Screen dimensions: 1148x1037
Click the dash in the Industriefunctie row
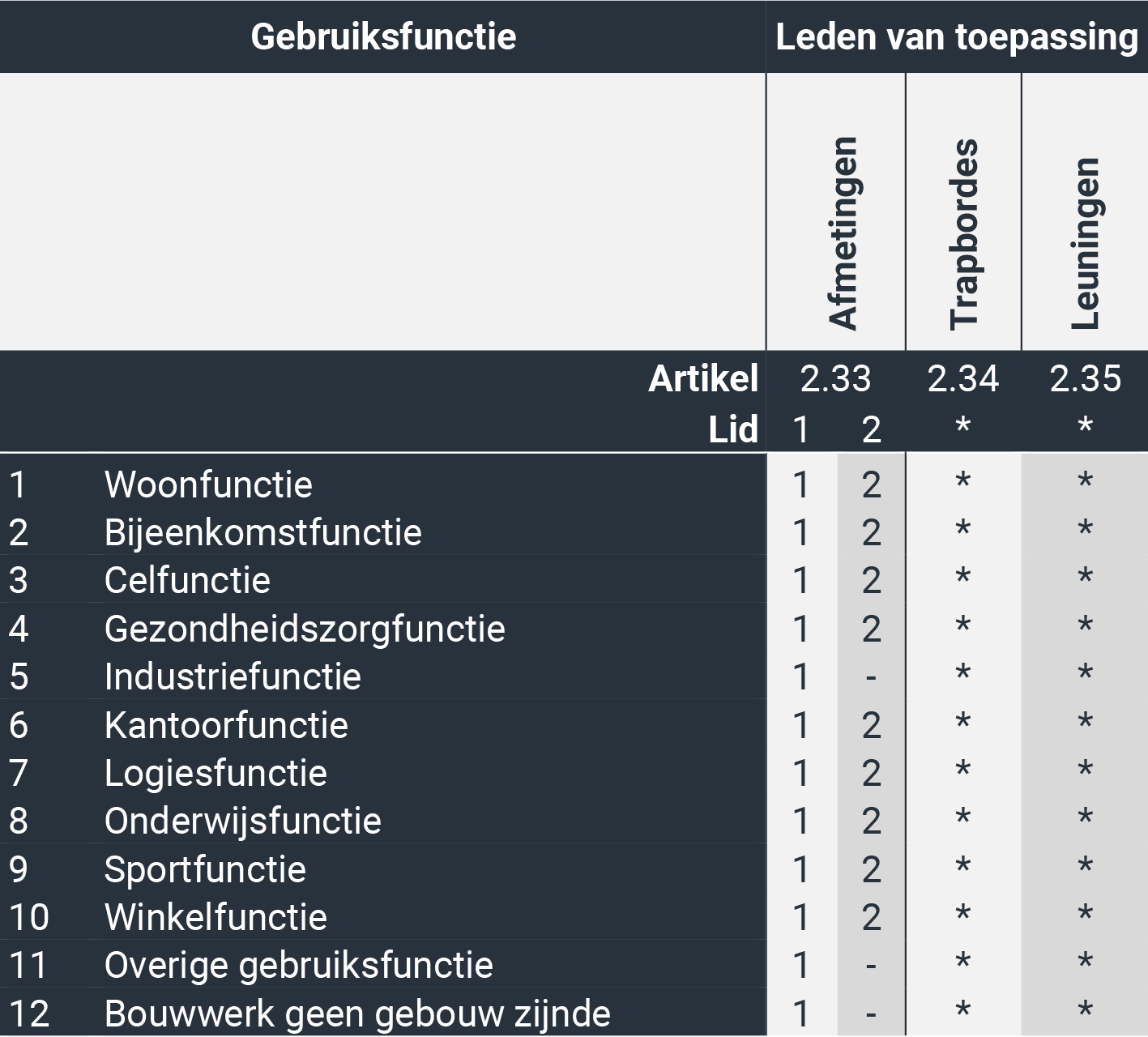tap(871, 677)
